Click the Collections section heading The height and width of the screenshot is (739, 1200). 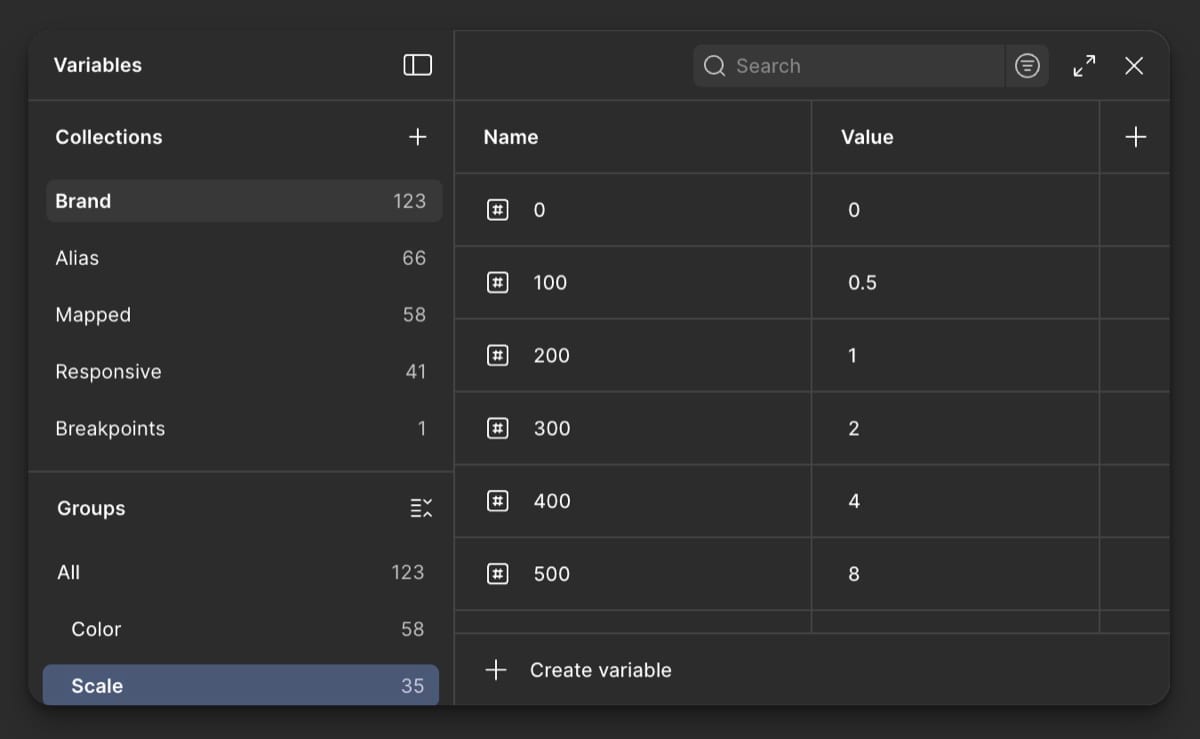pyautogui.click(x=109, y=137)
